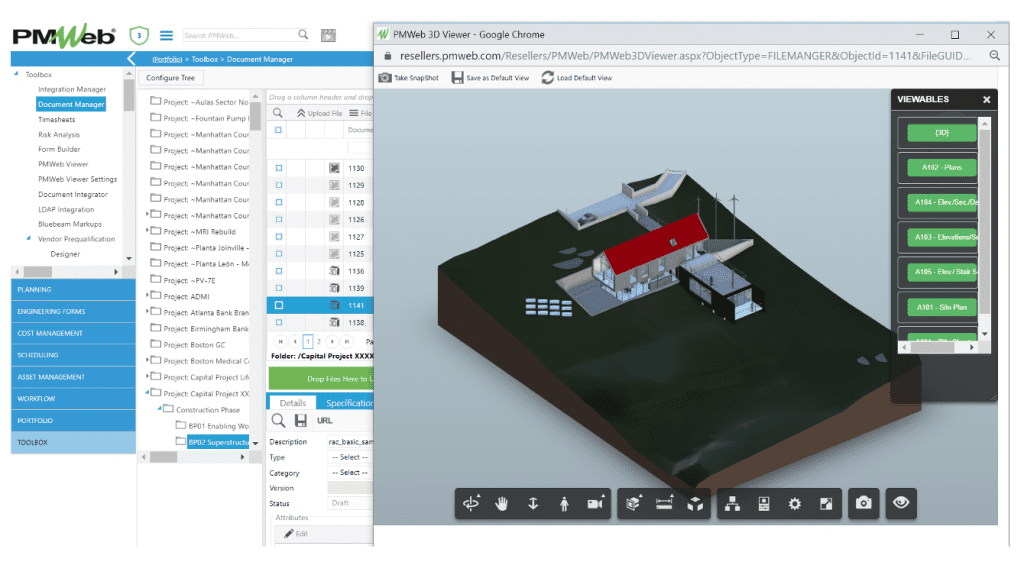1024x565 pixels.
Task: Open the Category Select dropdown
Action: 350,473
